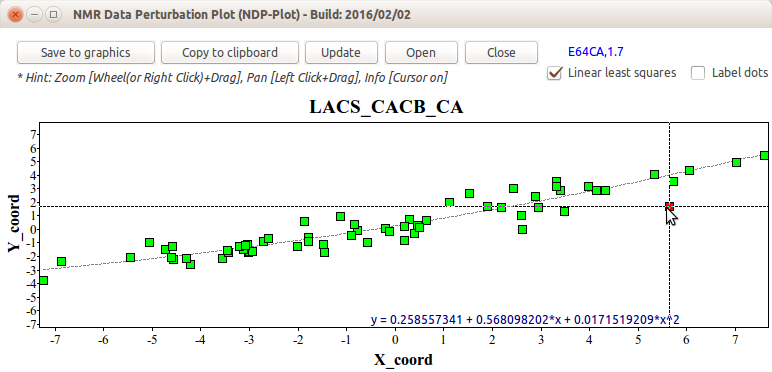The height and width of the screenshot is (372, 772).
Task: Click the X_coord axis label
Action: click(x=403, y=360)
